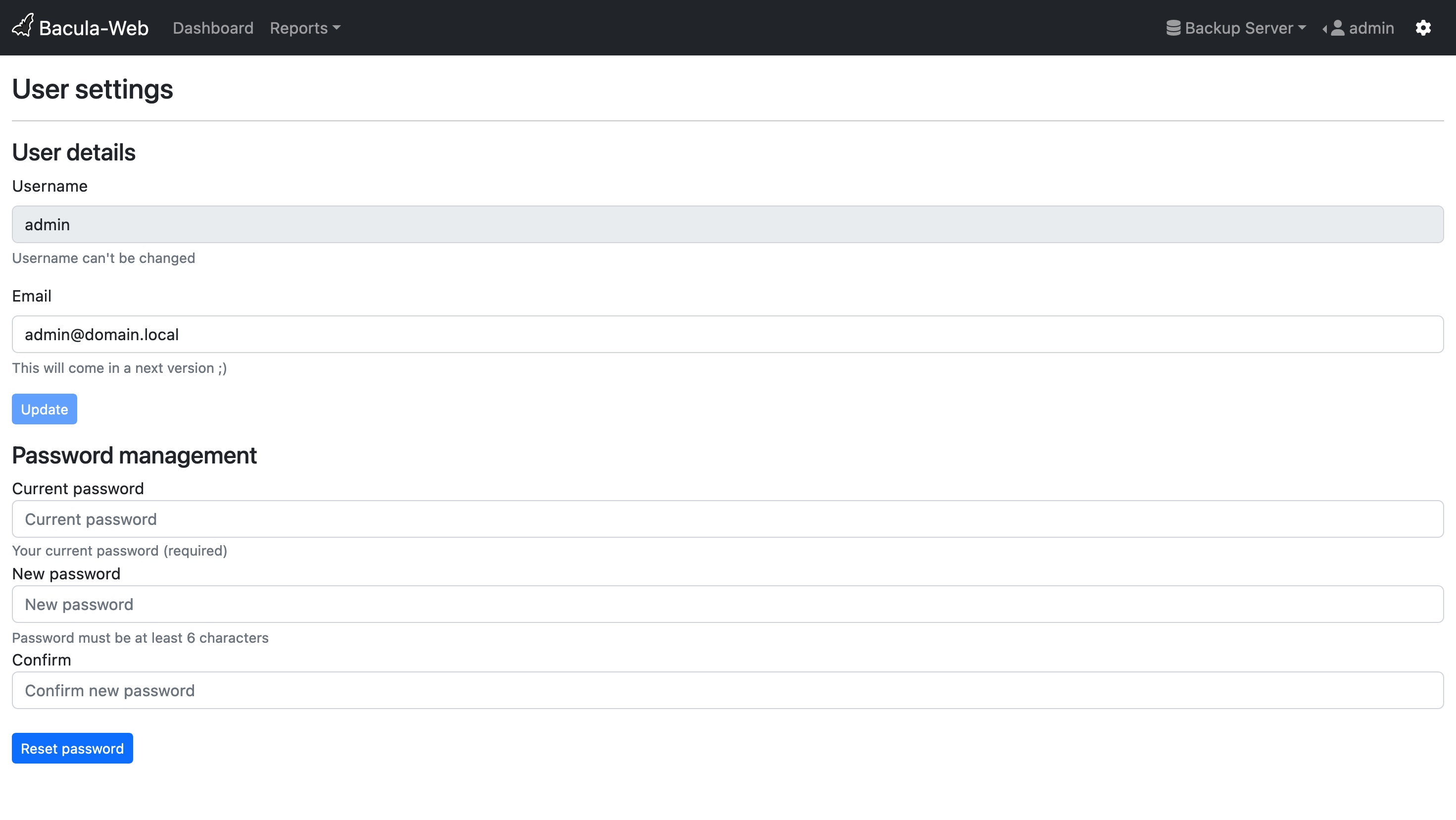Click the 'Password management' section heading
The height and width of the screenshot is (820, 1456).
135,455
